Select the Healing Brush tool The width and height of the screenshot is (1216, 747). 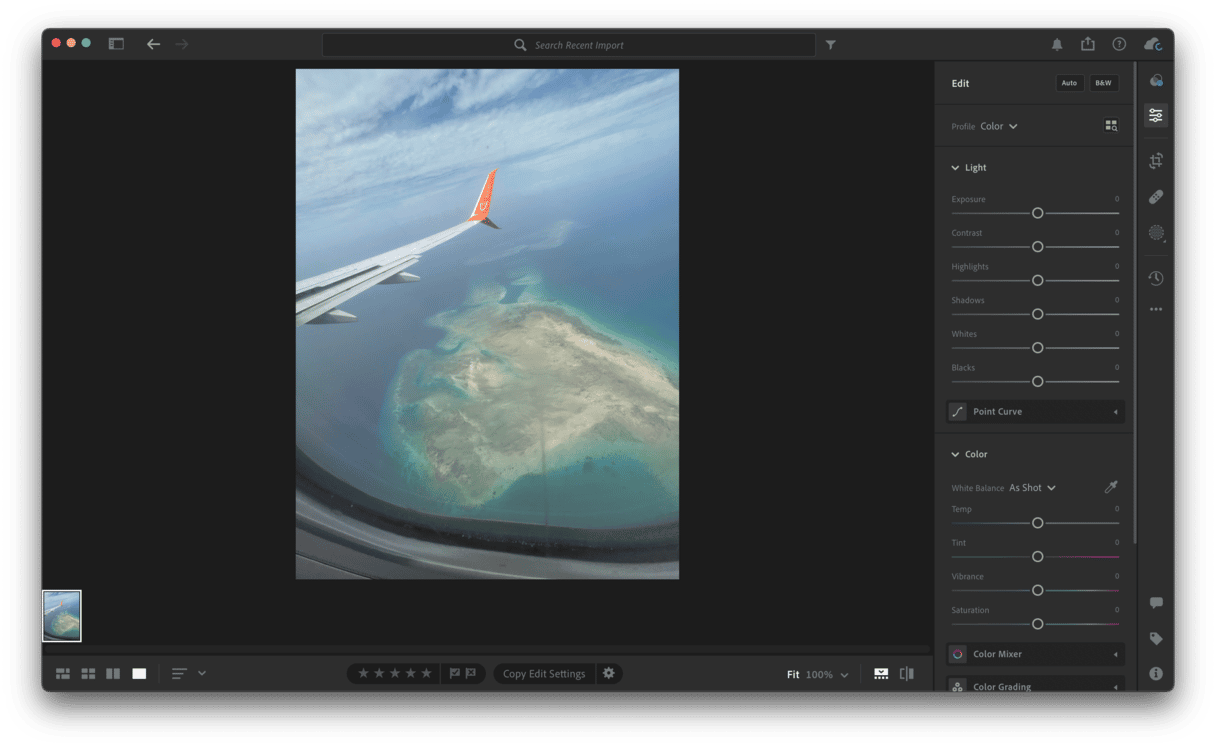point(1156,197)
